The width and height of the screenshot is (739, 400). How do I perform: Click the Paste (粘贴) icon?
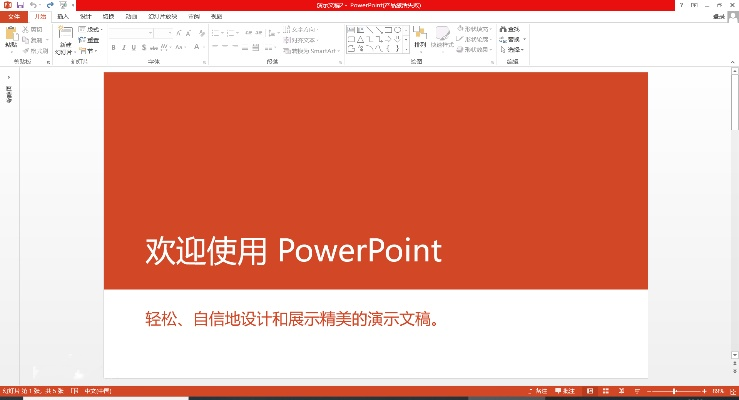point(11,38)
